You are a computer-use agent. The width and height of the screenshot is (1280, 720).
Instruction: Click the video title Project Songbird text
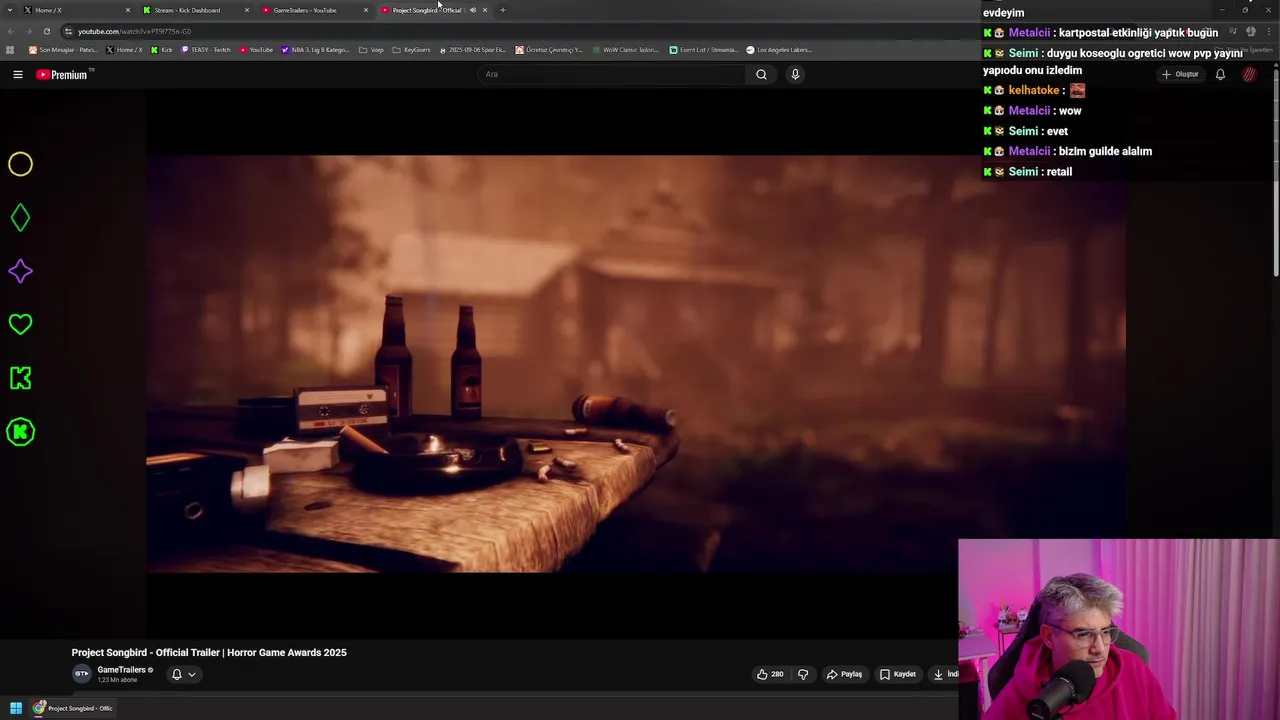pos(209,652)
